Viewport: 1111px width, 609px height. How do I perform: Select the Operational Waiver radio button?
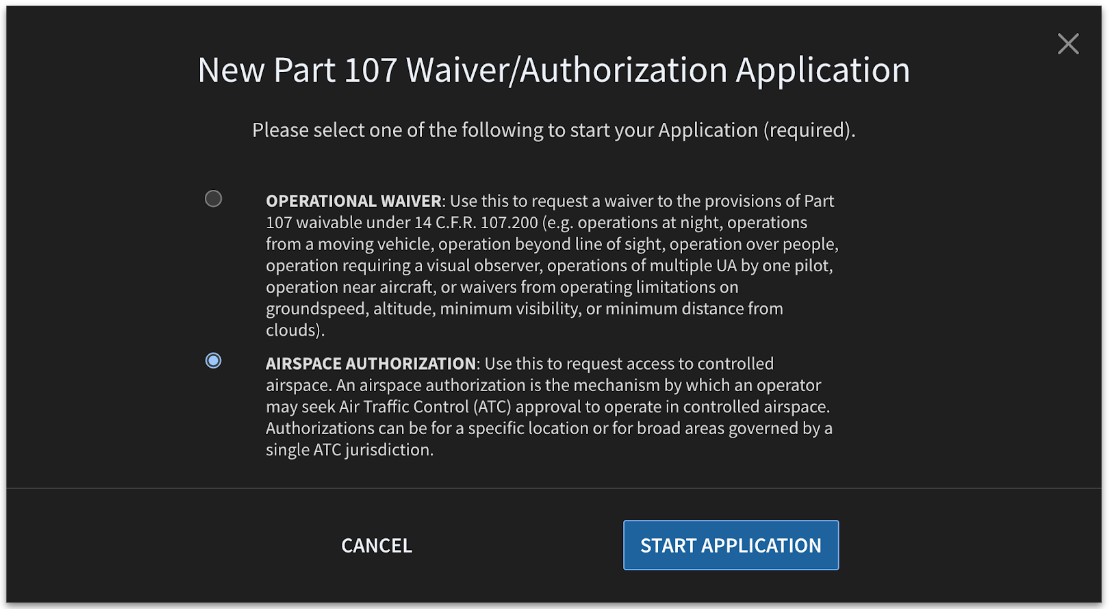pyautogui.click(x=213, y=198)
